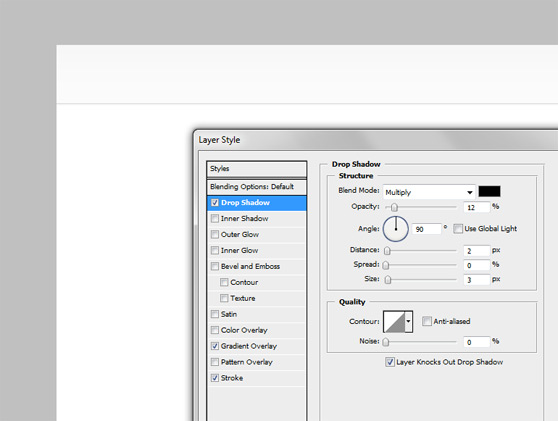
Task: Uncheck Layer Knocks Out Drop Shadow
Action: pyautogui.click(x=390, y=362)
